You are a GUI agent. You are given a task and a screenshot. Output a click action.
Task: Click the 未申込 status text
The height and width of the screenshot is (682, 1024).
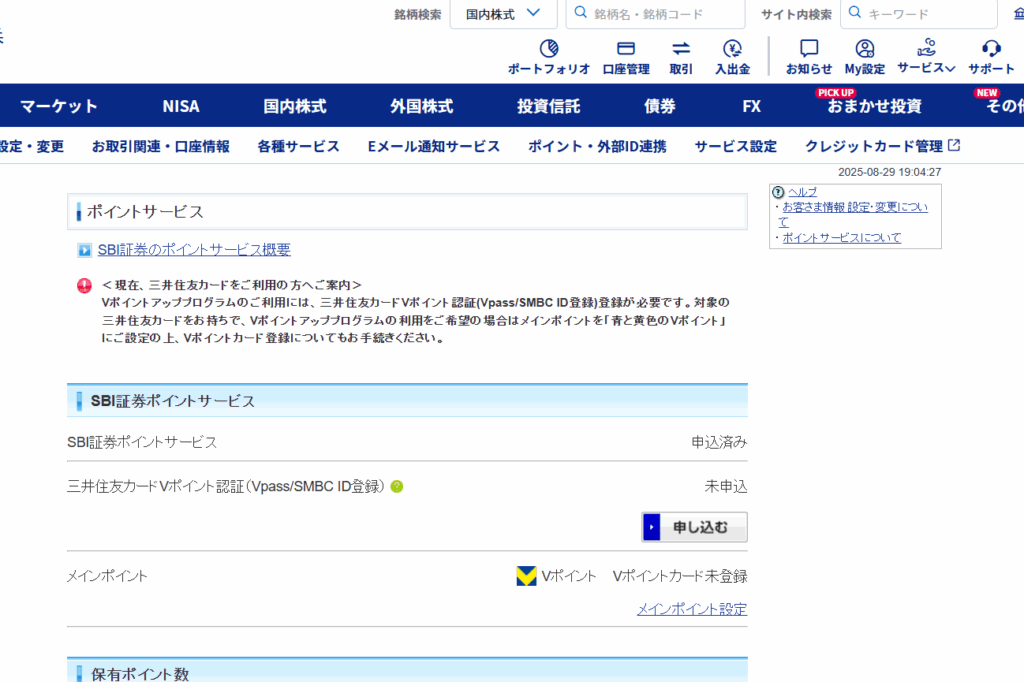tap(726, 487)
